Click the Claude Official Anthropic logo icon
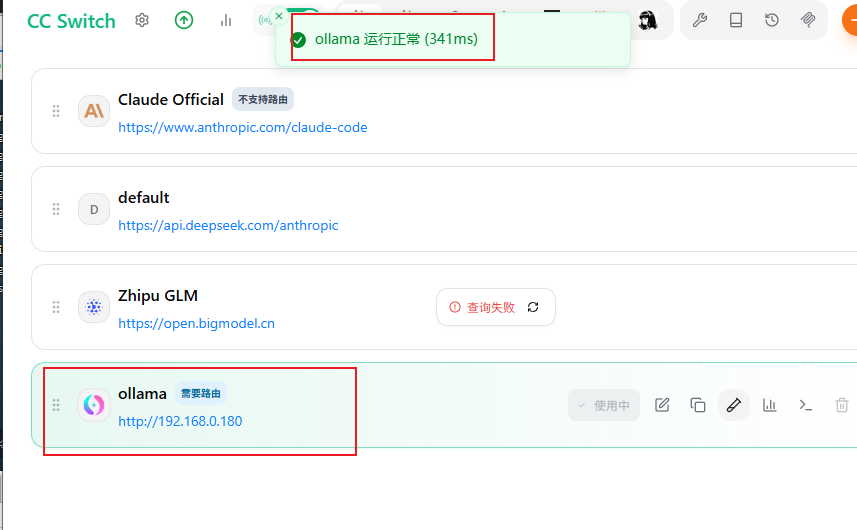 click(94, 111)
